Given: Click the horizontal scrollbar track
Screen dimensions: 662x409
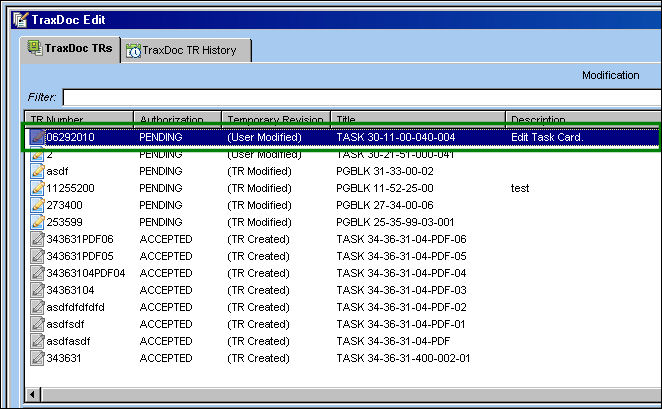Looking at the screenshot, I should (351, 395).
